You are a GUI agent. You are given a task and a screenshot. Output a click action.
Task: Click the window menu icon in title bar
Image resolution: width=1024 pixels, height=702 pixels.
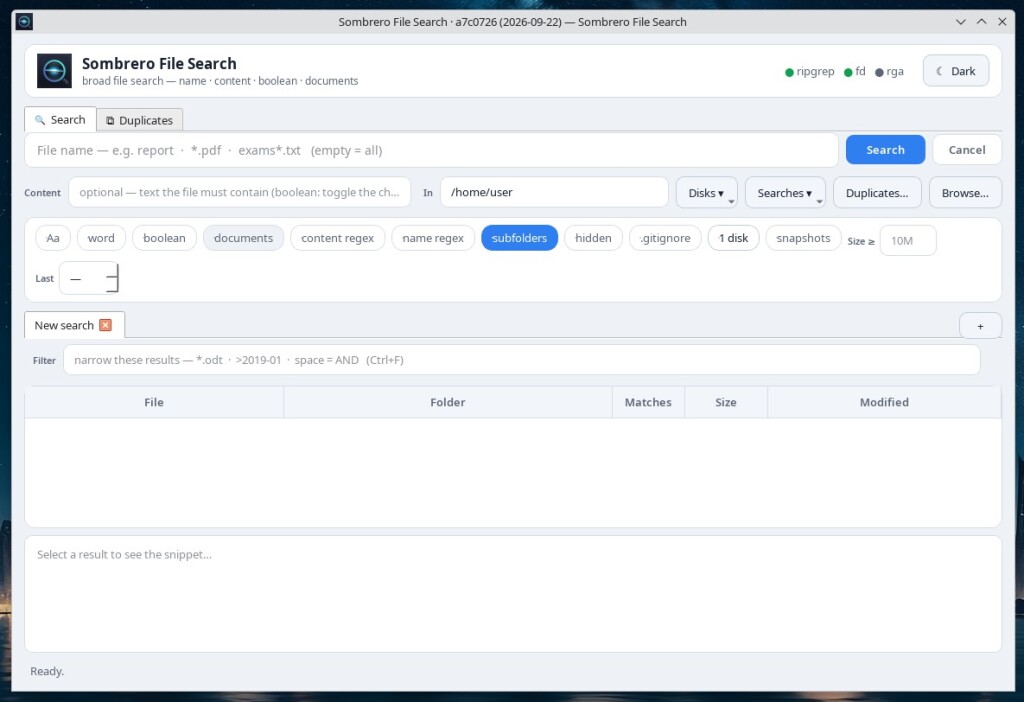pyautogui.click(x=24, y=22)
